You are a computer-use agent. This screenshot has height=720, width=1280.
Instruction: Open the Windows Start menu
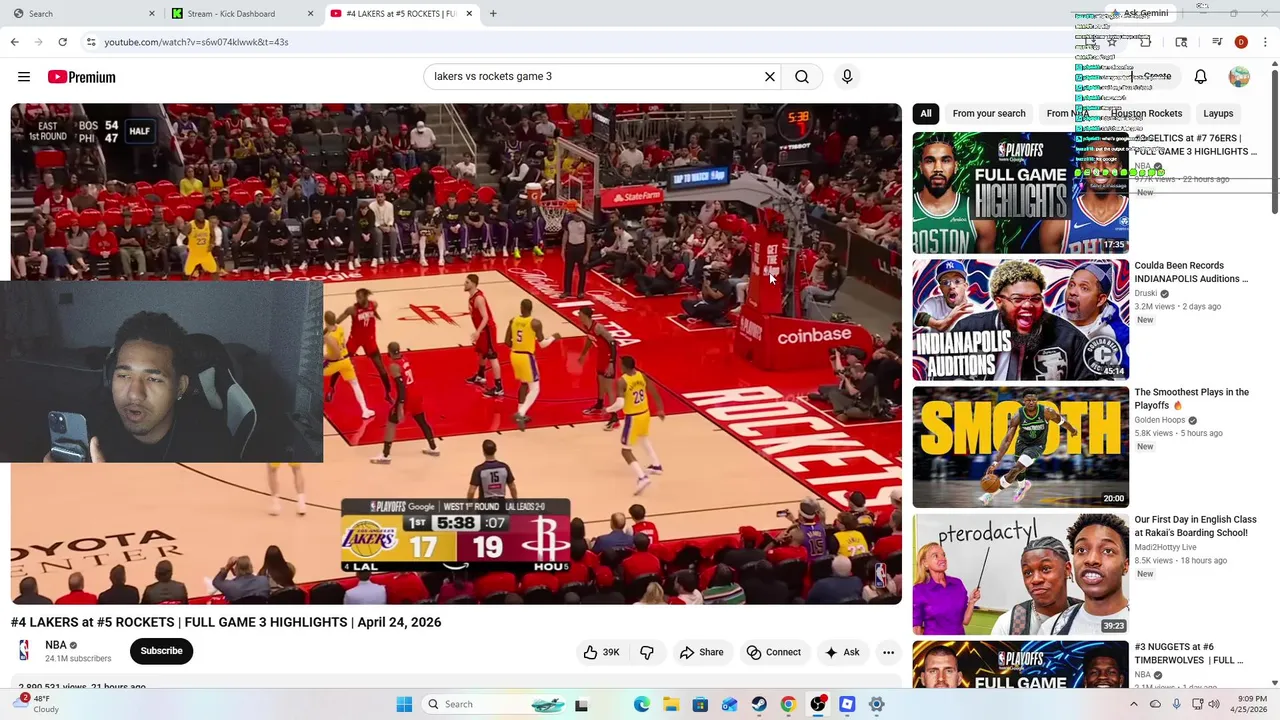[x=404, y=704]
